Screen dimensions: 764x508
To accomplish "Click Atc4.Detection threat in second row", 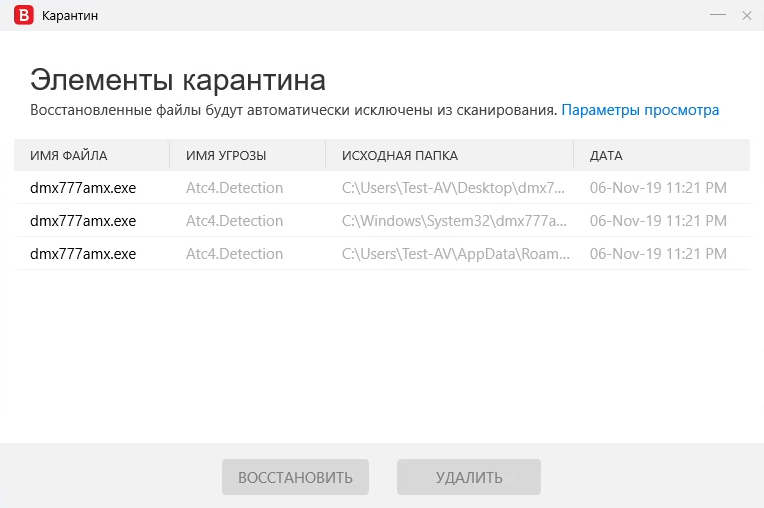I will (x=234, y=220).
